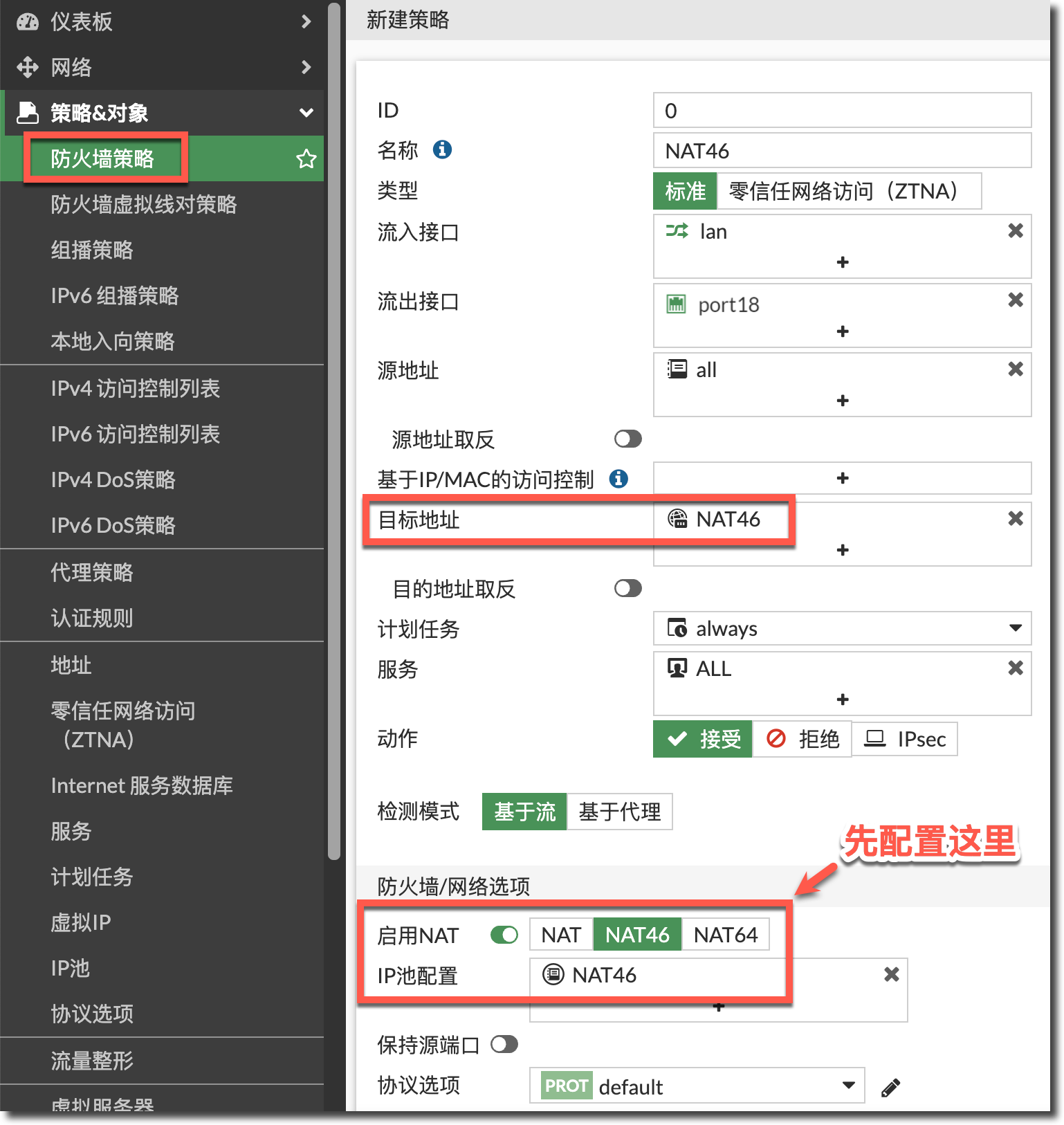Remove the NAT46 entry from IP池配置
This screenshot has width=1064, height=1125.
click(891, 975)
